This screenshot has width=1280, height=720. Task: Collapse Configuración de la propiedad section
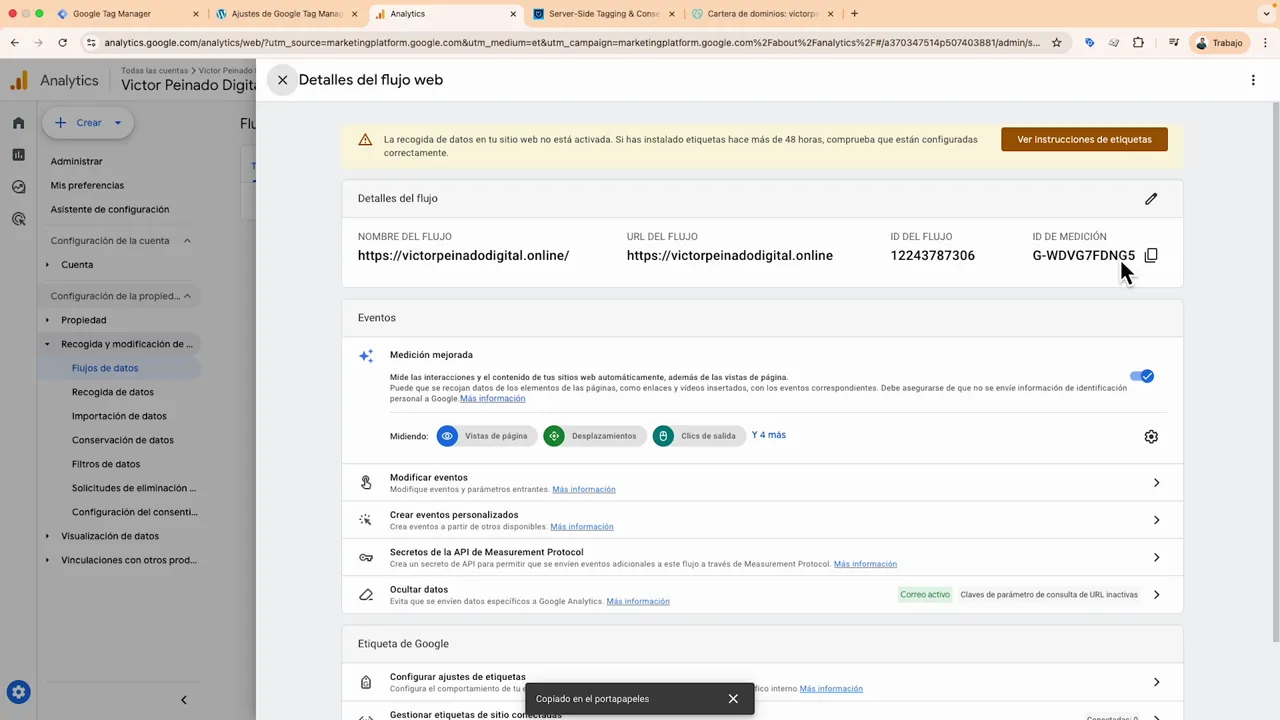click(x=186, y=296)
